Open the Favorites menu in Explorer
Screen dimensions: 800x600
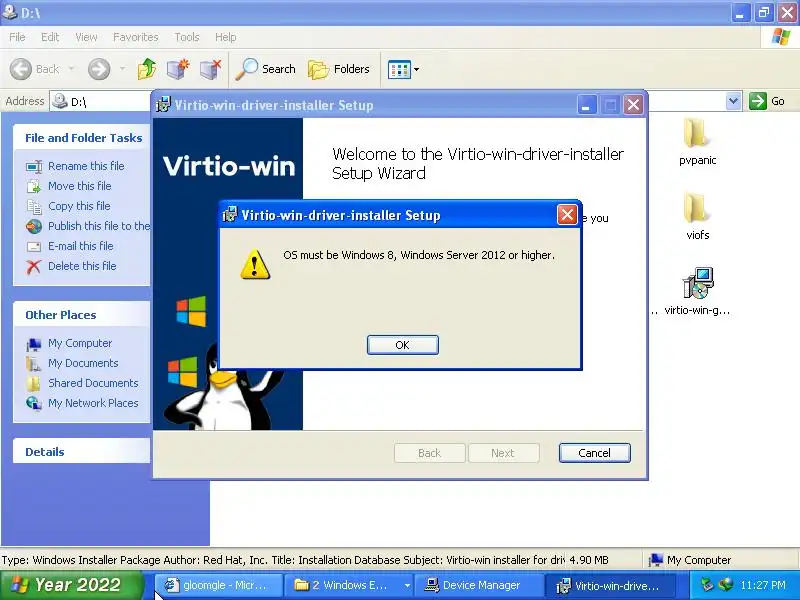pos(136,37)
